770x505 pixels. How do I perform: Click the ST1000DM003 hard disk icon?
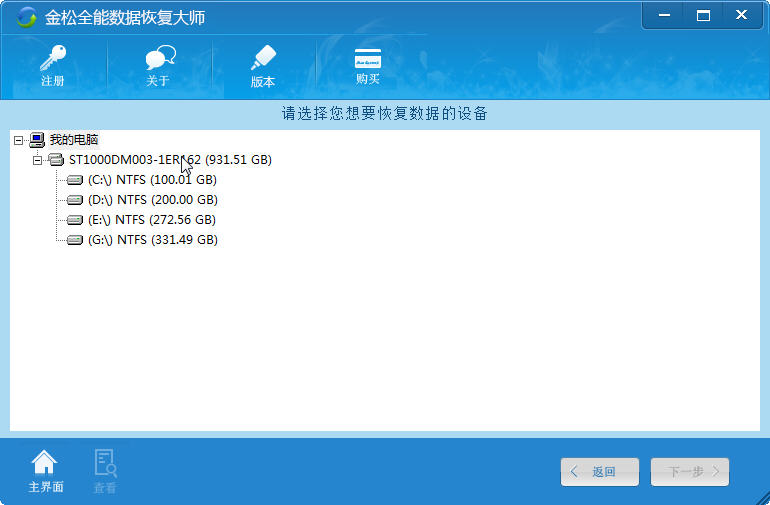tap(56, 160)
